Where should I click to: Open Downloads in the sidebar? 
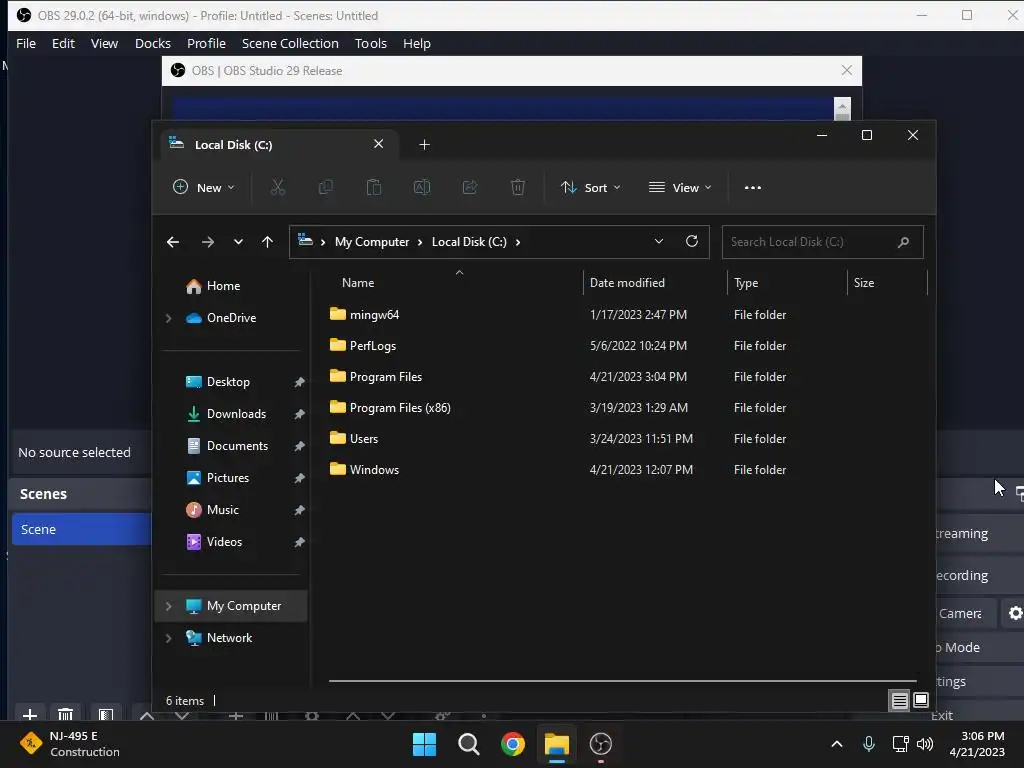point(236,414)
